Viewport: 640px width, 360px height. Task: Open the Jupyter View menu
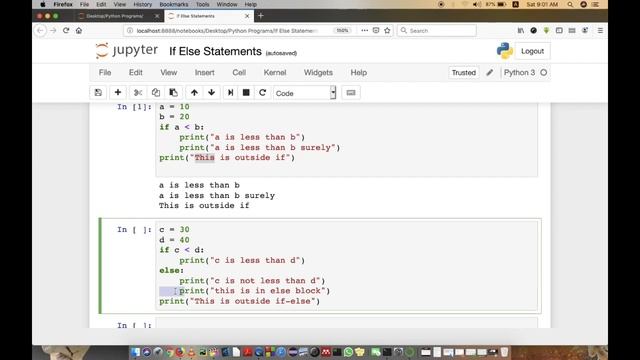coord(169,73)
